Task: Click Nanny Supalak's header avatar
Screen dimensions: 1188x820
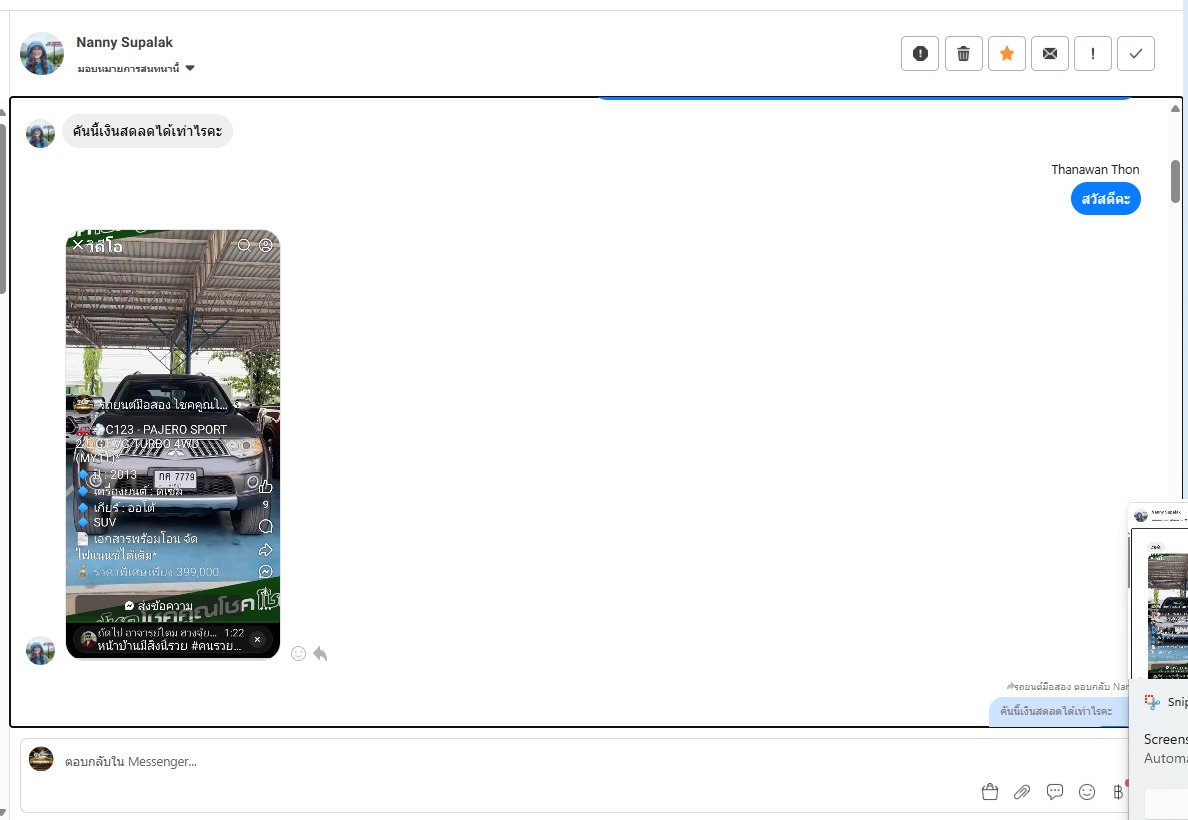Action: (42, 54)
